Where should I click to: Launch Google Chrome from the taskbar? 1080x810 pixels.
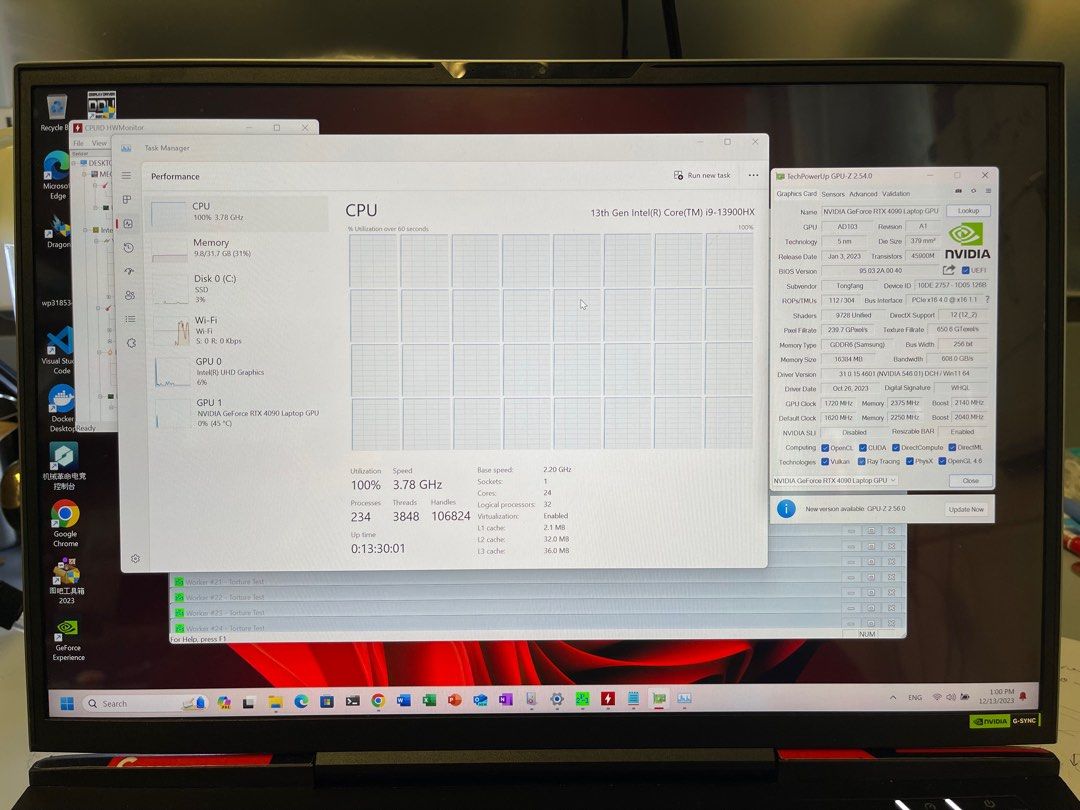tap(377, 703)
